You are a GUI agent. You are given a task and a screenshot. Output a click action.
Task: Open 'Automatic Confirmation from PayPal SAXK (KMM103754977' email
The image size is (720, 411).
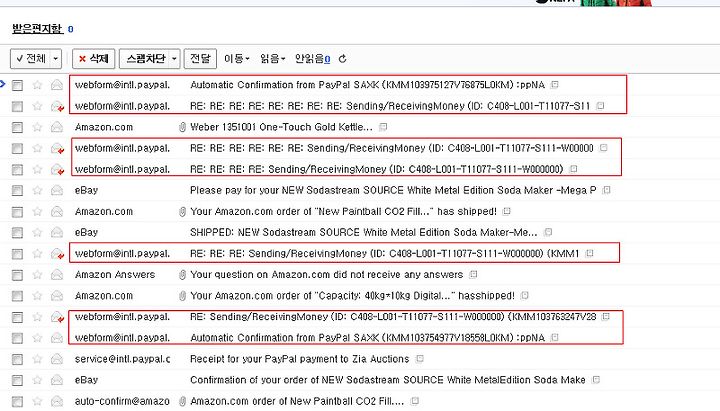(367, 338)
